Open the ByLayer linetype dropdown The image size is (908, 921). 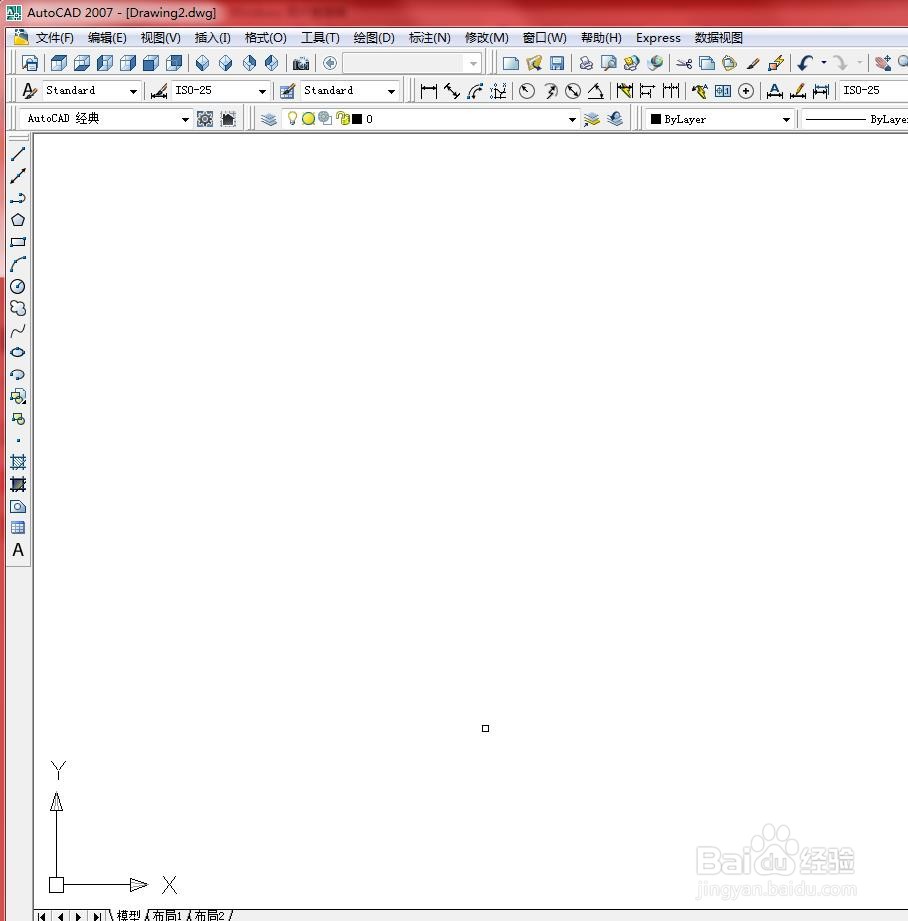pos(855,120)
